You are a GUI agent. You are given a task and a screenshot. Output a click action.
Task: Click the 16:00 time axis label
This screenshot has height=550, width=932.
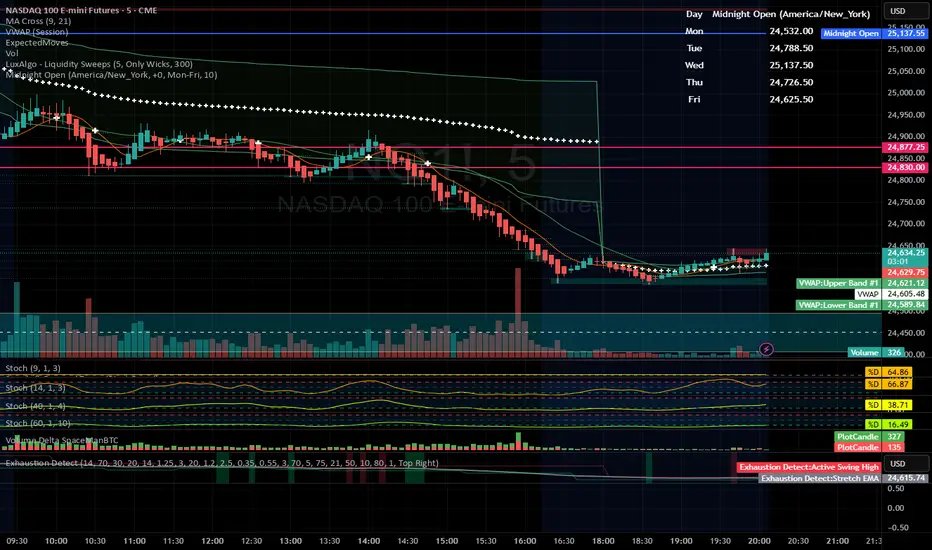click(525, 540)
